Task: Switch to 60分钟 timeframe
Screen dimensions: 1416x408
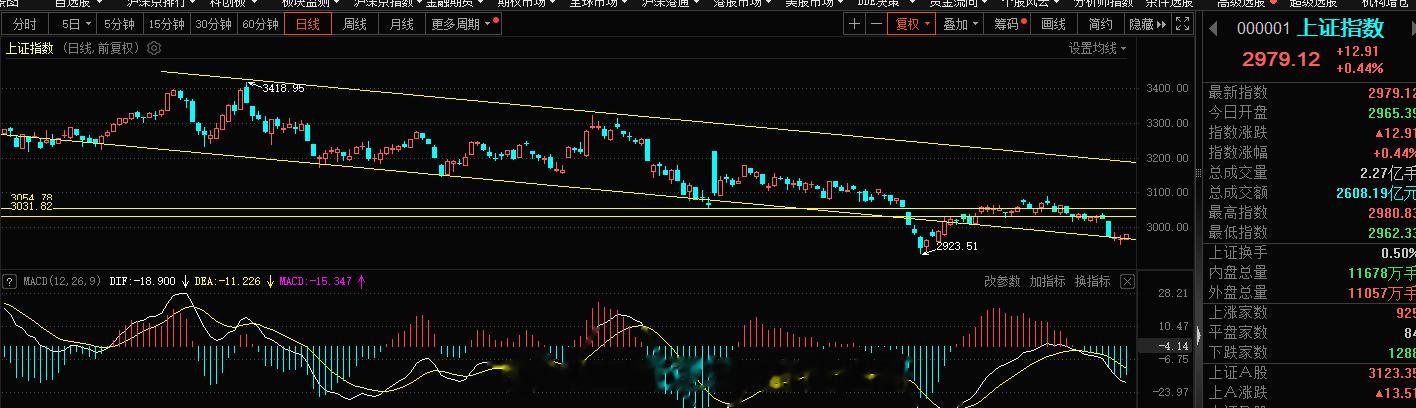Action: [x=260, y=25]
